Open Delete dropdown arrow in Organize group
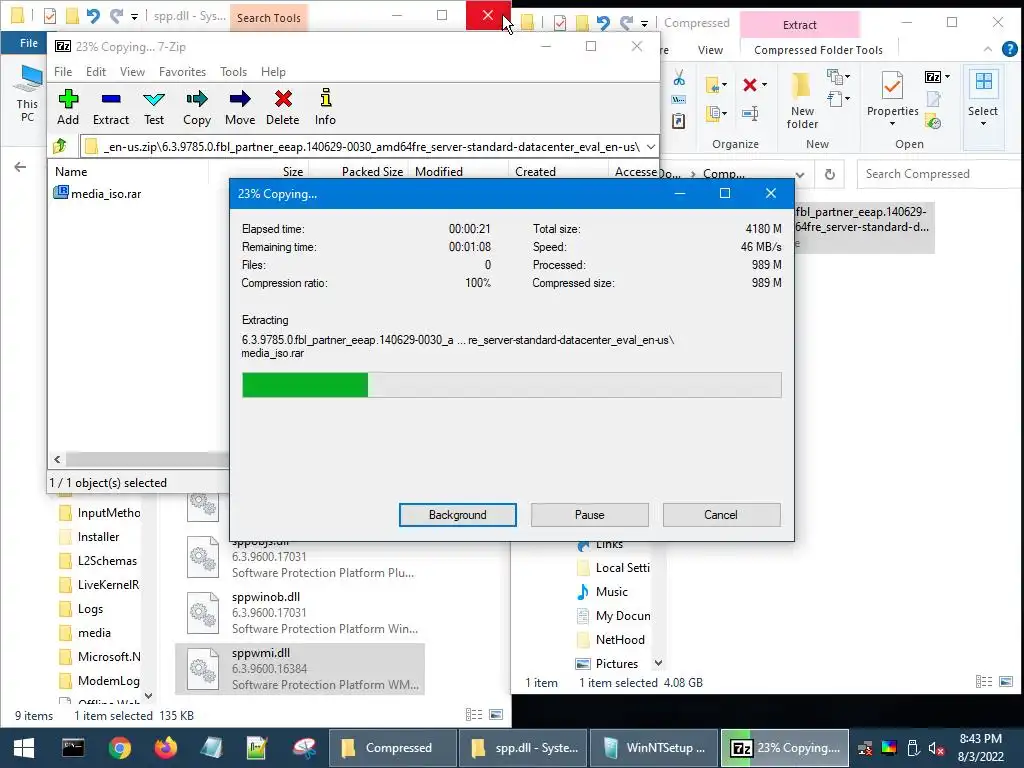Viewport: 1024px width, 768px height. click(764, 85)
